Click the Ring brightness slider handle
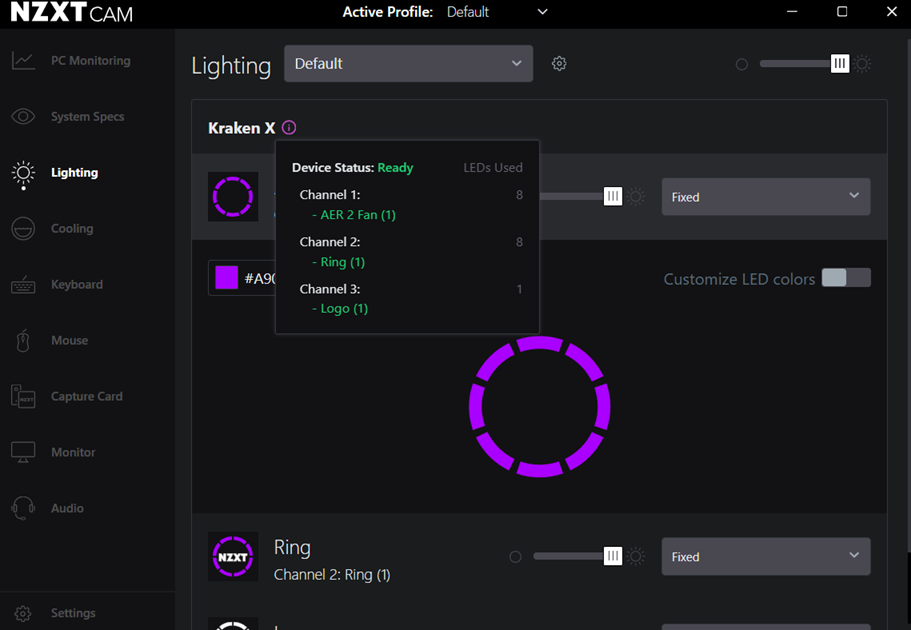The width and height of the screenshot is (911, 630). (x=612, y=556)
